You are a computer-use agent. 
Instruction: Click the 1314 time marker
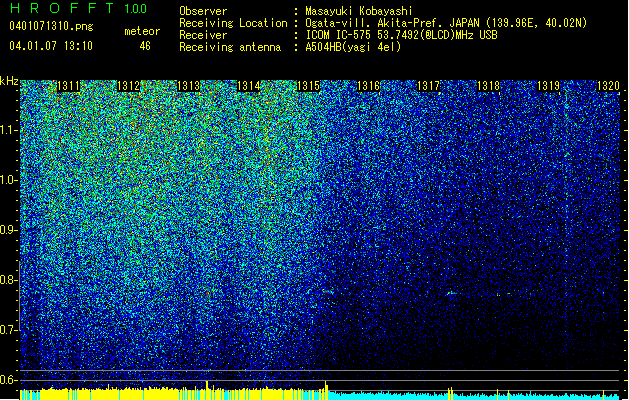(x=249, y=86)
